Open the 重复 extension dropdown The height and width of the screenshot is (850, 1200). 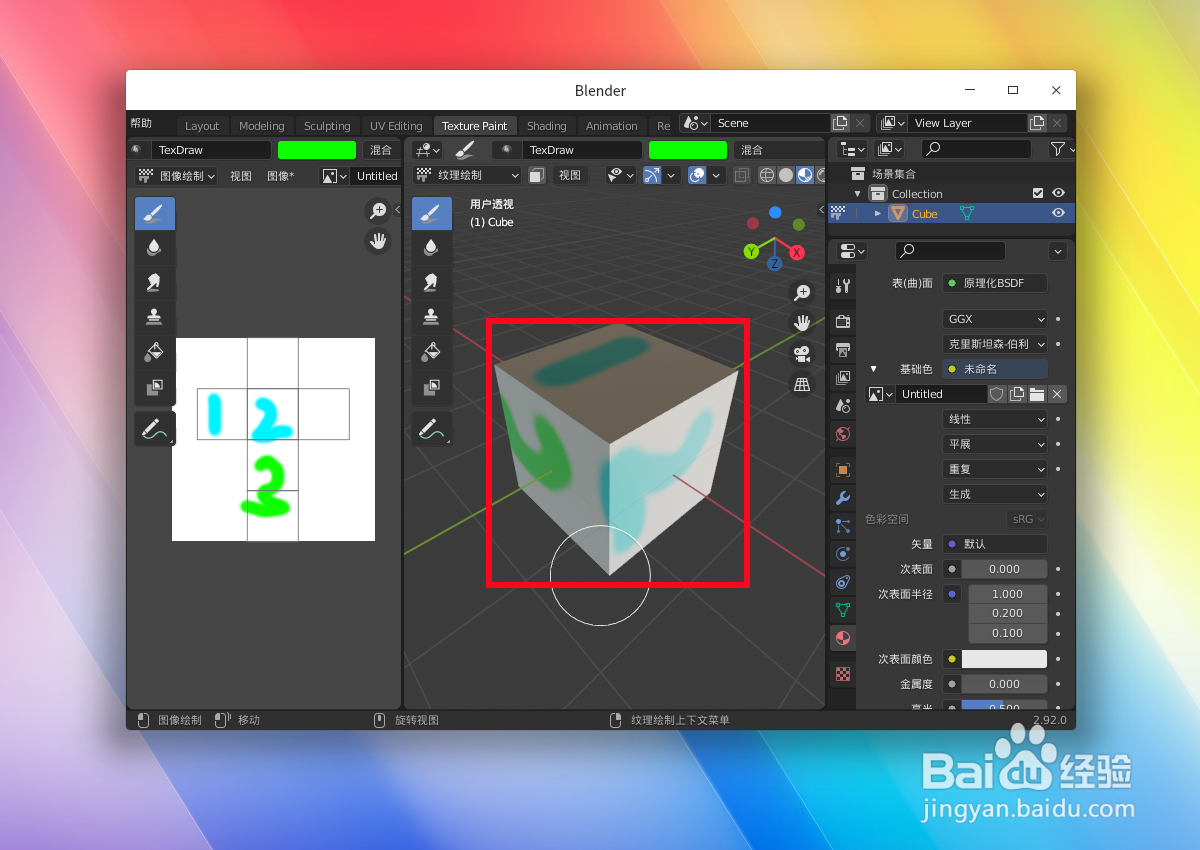(x=995, y=469)
